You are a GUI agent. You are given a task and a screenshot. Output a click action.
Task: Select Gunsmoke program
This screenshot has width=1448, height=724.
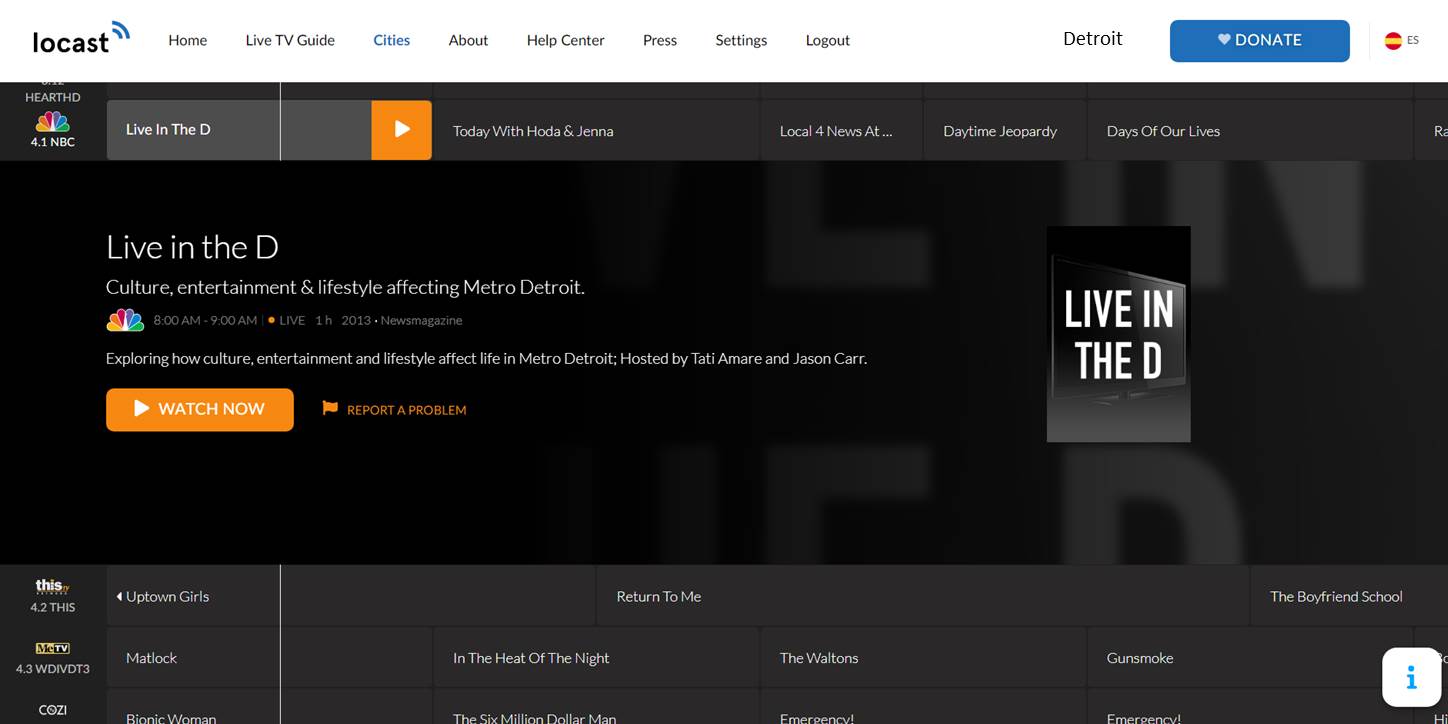click(1250, 658)
